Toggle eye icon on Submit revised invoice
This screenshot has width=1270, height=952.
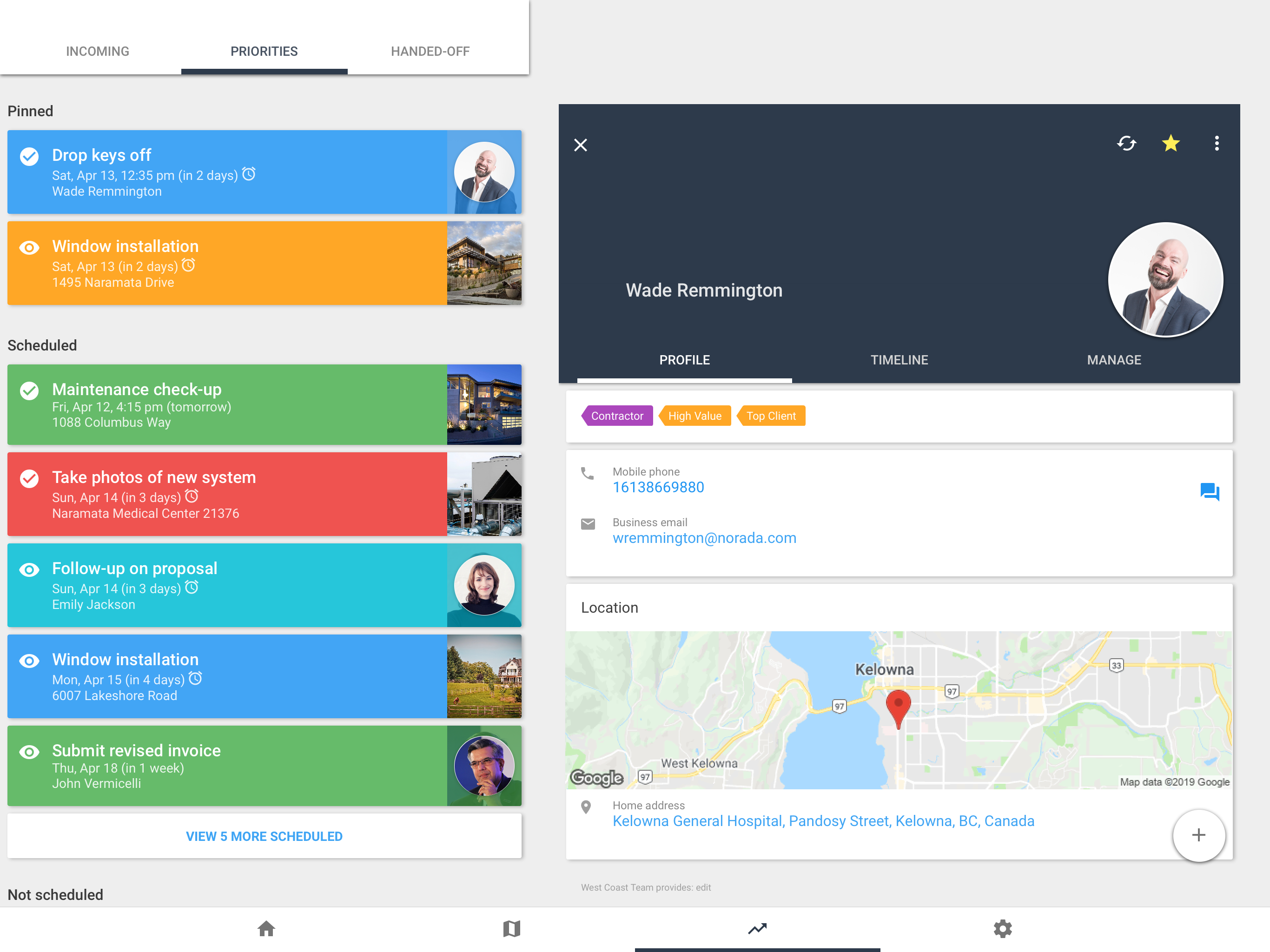click(x=29, y=752)
